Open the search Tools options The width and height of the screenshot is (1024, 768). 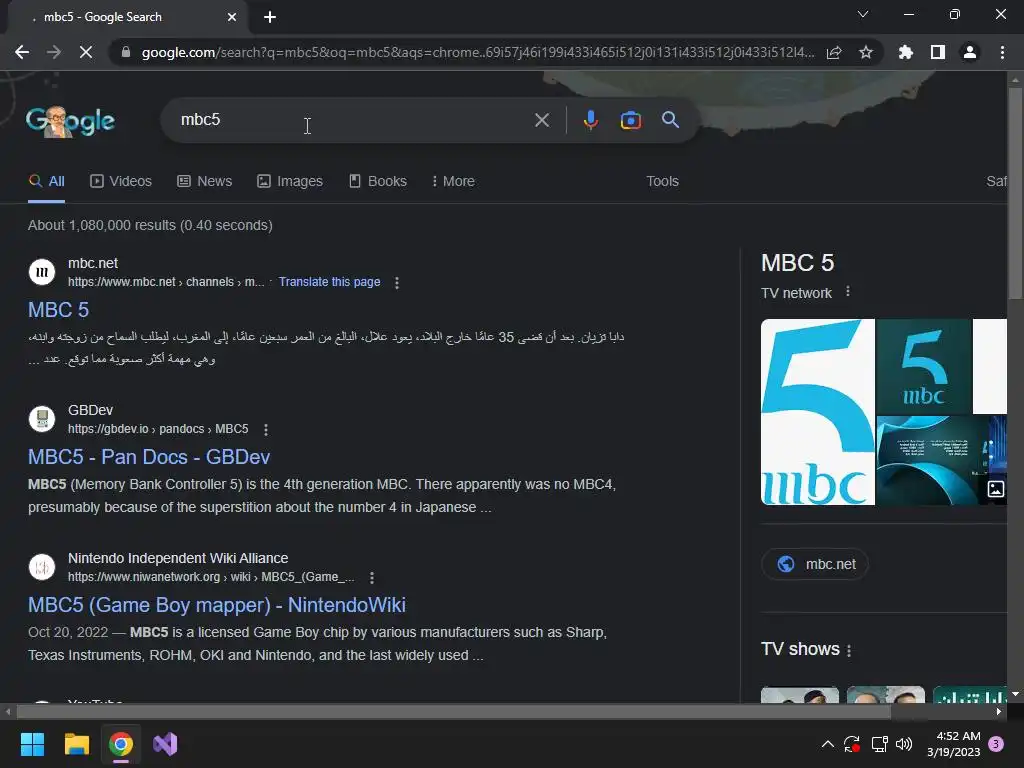click(x=662, y=182)
